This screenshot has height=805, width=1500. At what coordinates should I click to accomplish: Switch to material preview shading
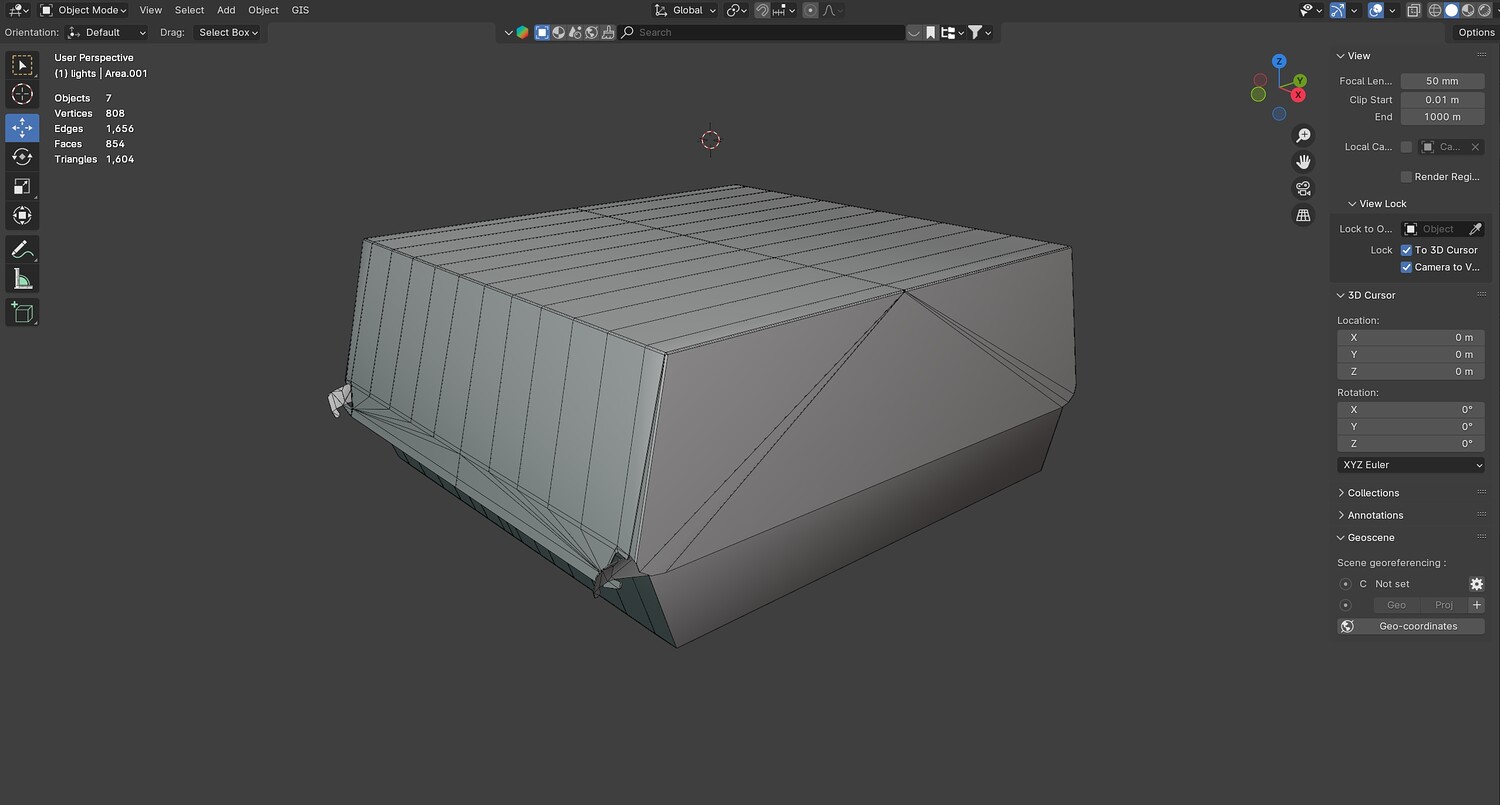pos(1467,10)
